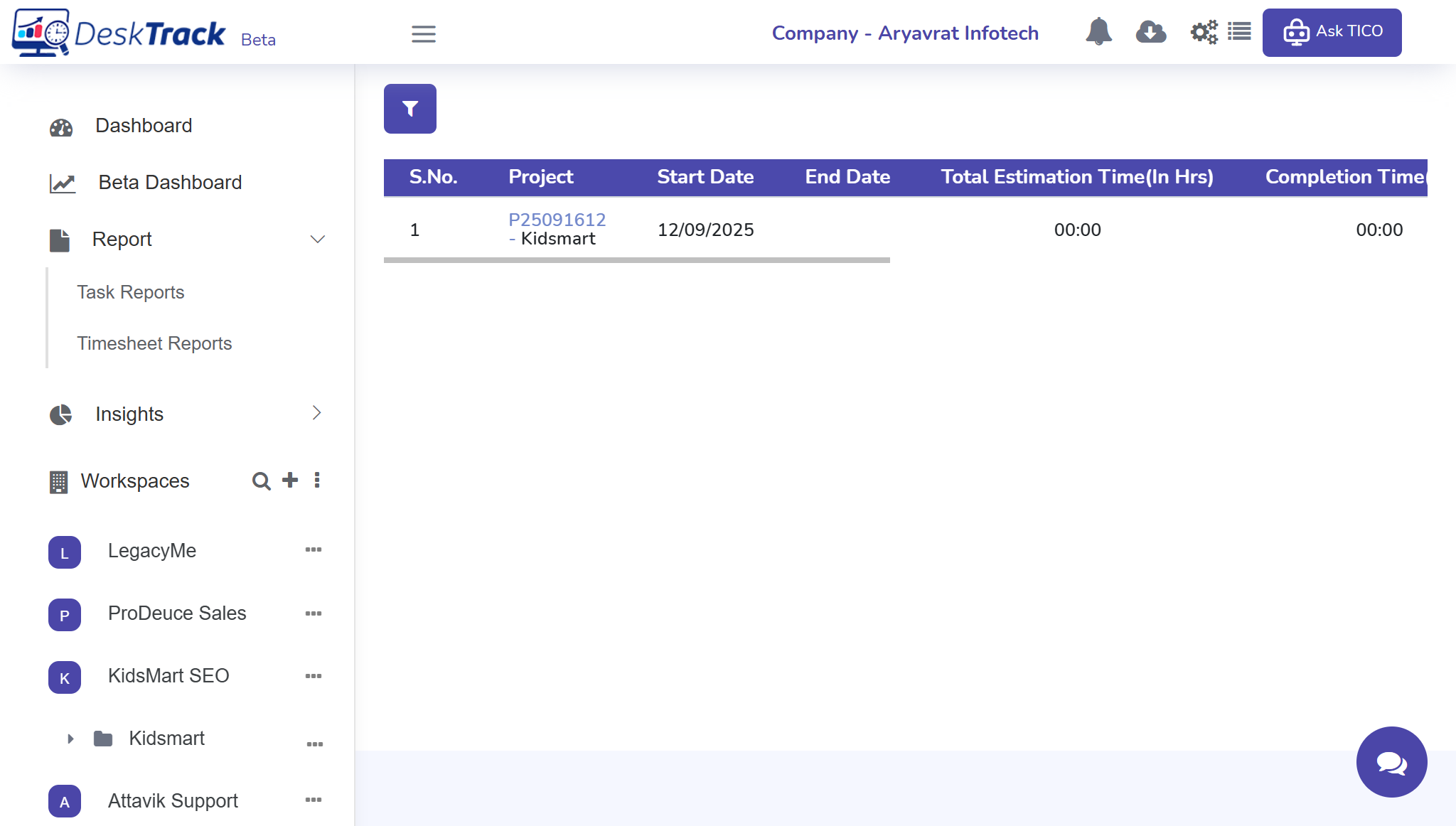Expand the Insights submenu arrow
1456x826 pixels.
tap(317, 413)
